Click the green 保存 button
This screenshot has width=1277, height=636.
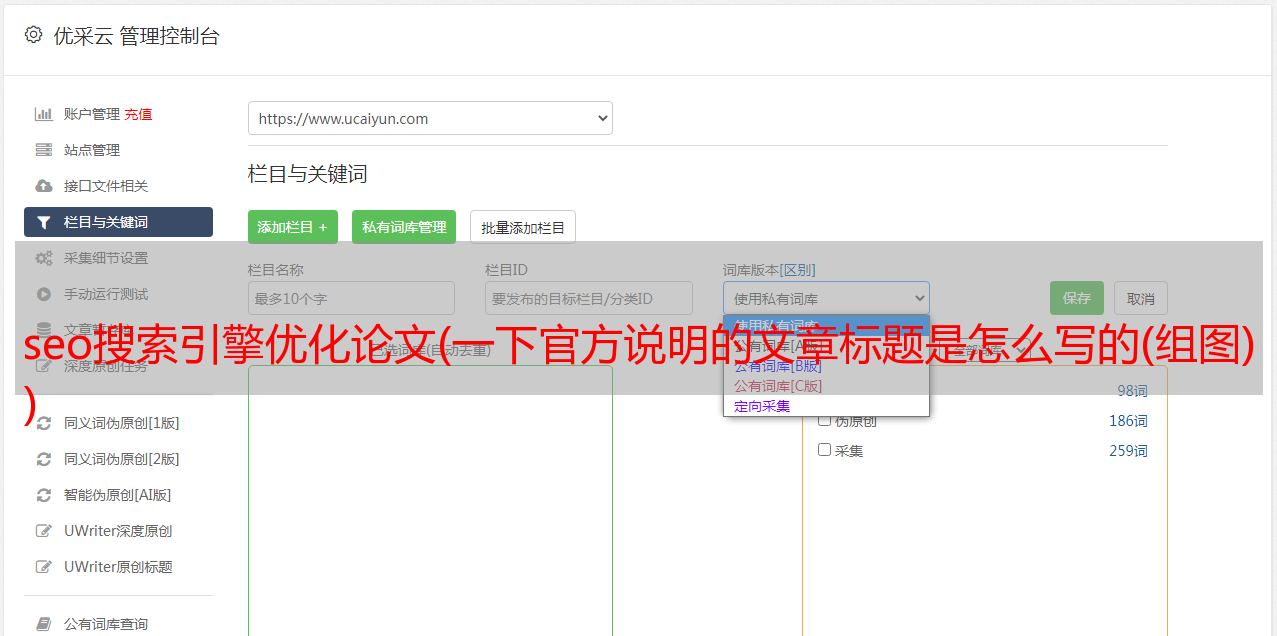pyautogui.click(x=1077, y=298)
